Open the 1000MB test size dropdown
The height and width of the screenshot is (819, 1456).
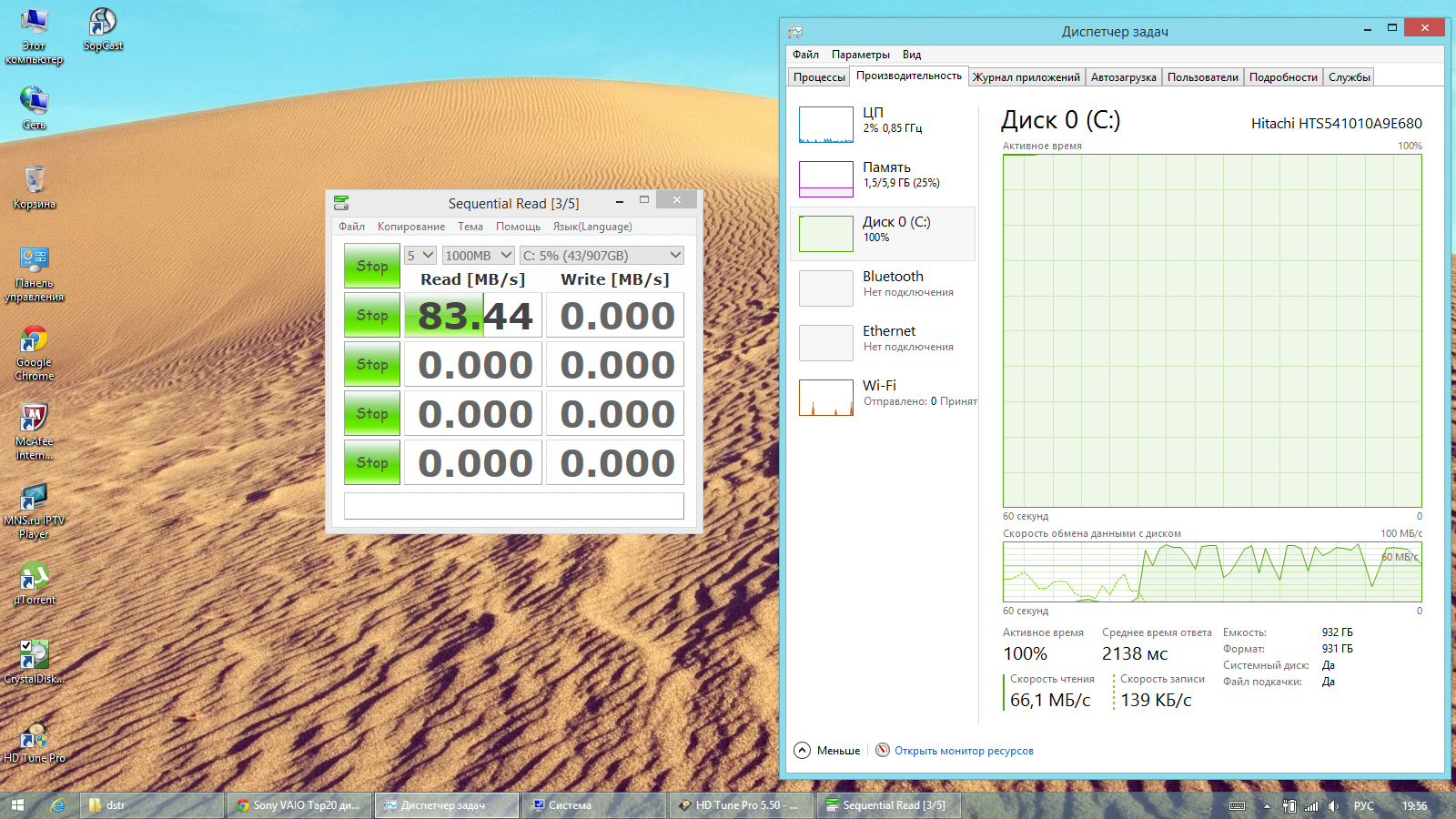pos(479,256)
